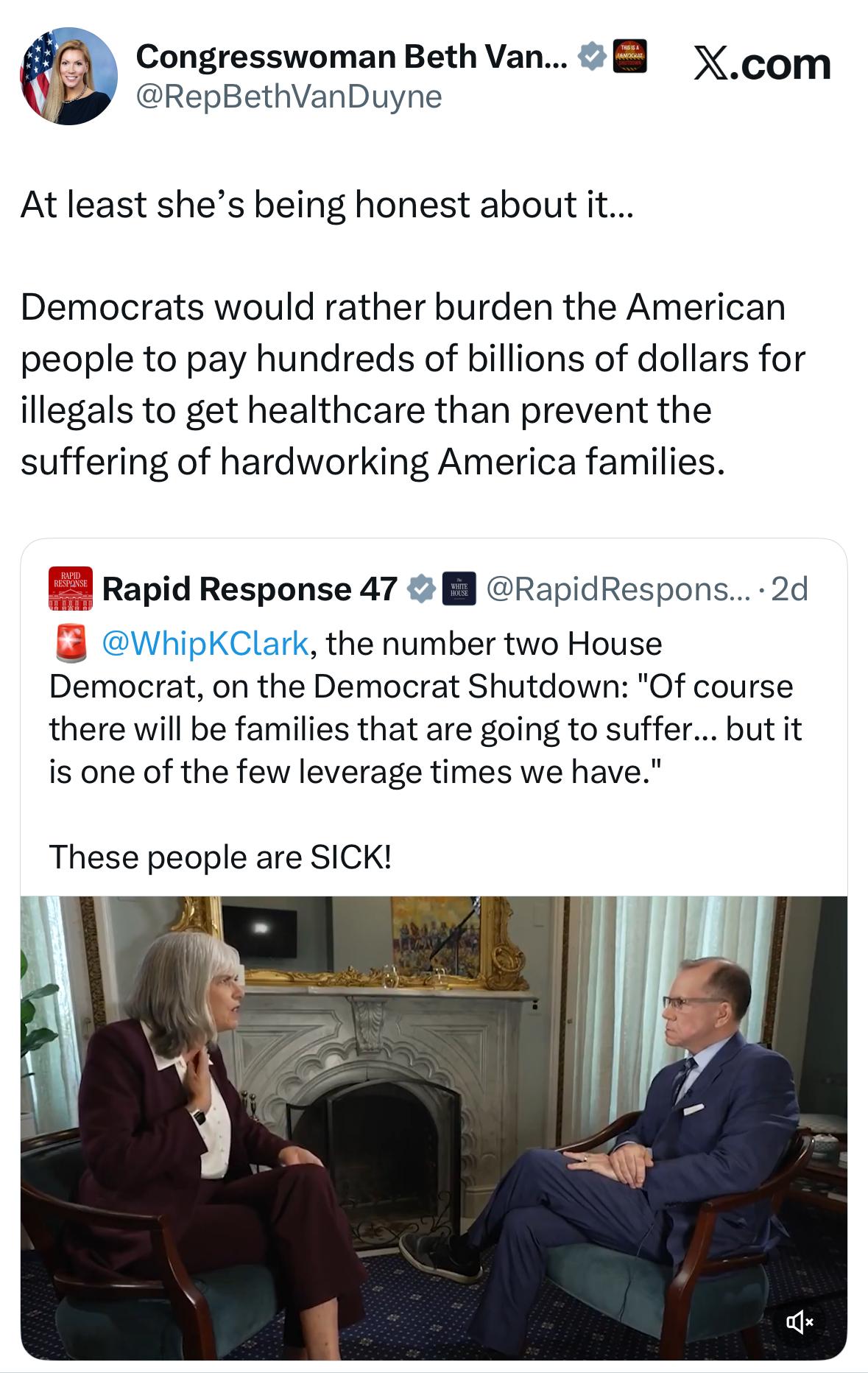Image resolution: width=868 pixels, height=1373 pixels.
Task: Click the X.com logo
Action: (763, 64)
